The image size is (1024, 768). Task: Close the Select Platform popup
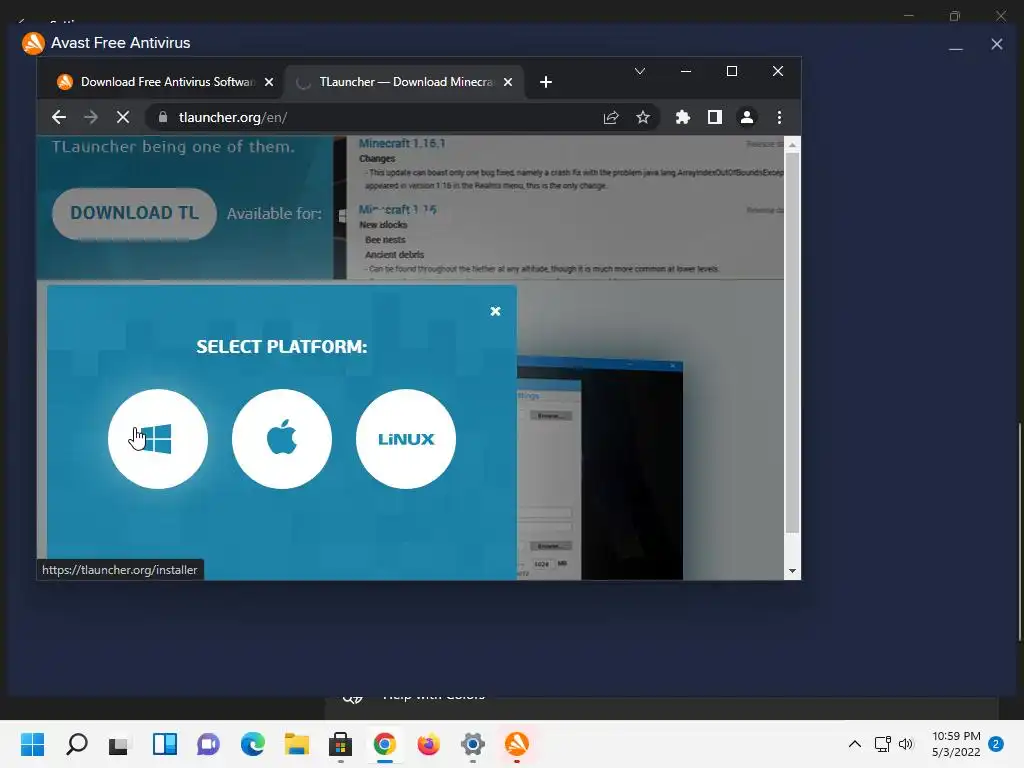coord(496,312)
